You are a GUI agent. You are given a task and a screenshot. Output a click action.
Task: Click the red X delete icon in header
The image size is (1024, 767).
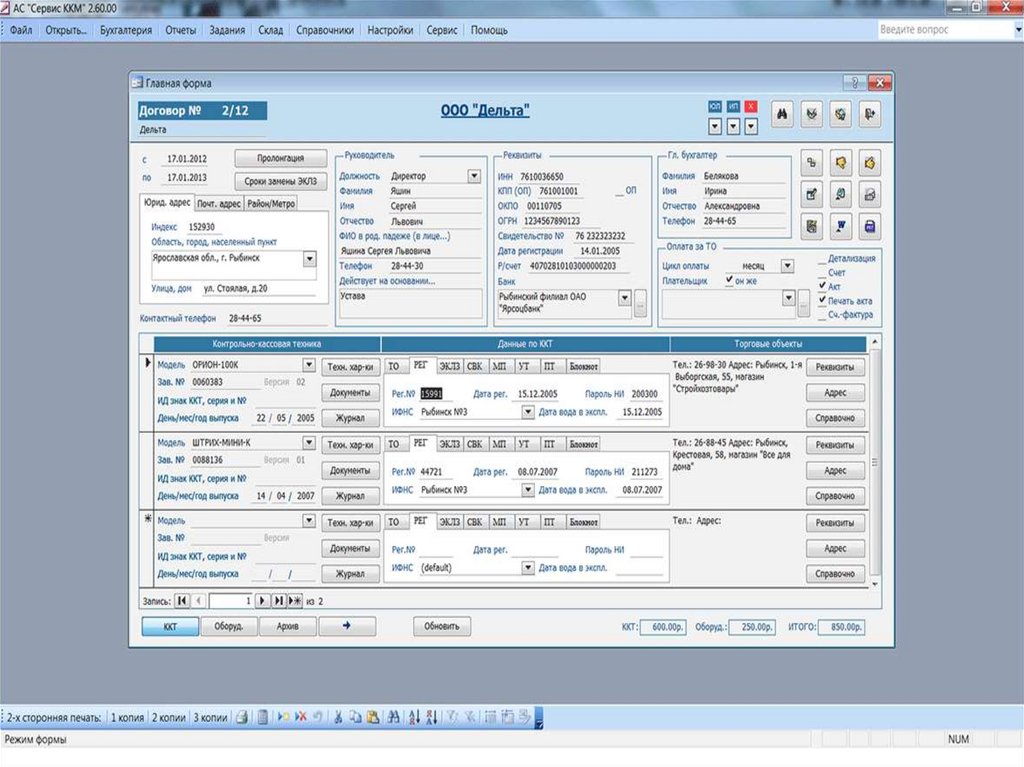pyautogui.click(x=752, y=106)
